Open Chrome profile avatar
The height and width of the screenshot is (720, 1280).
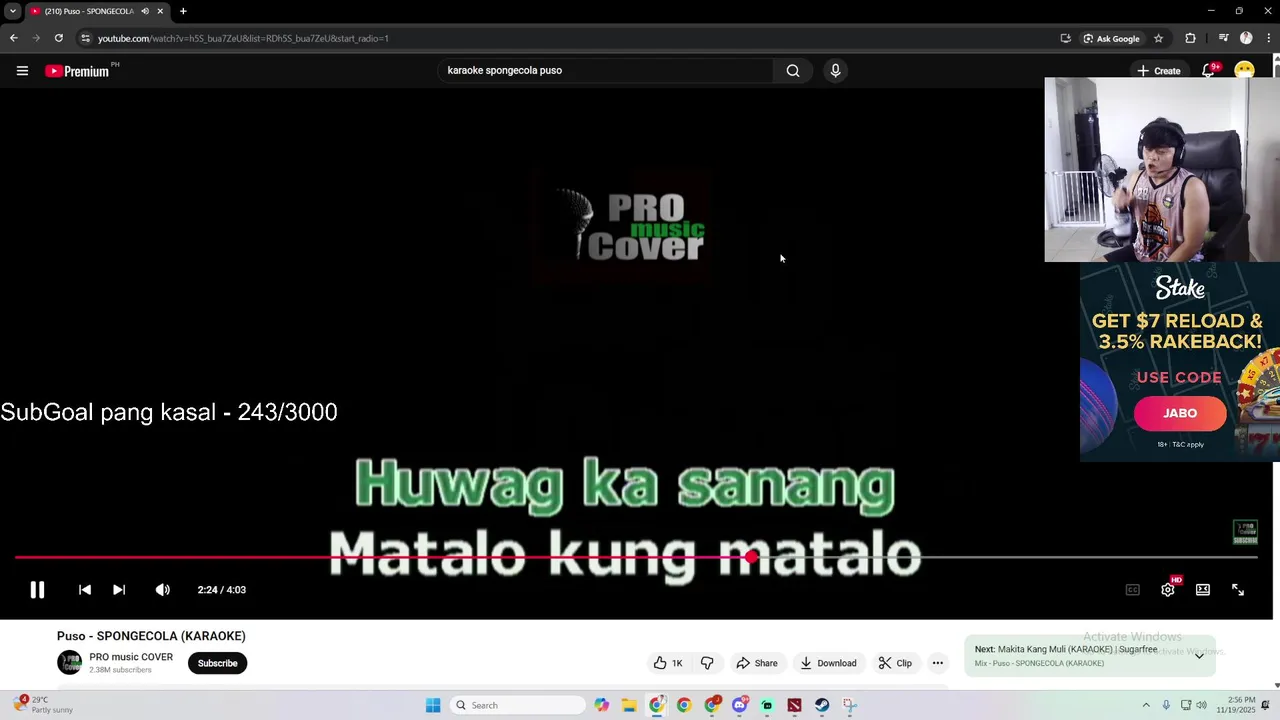pos(1246,38)
